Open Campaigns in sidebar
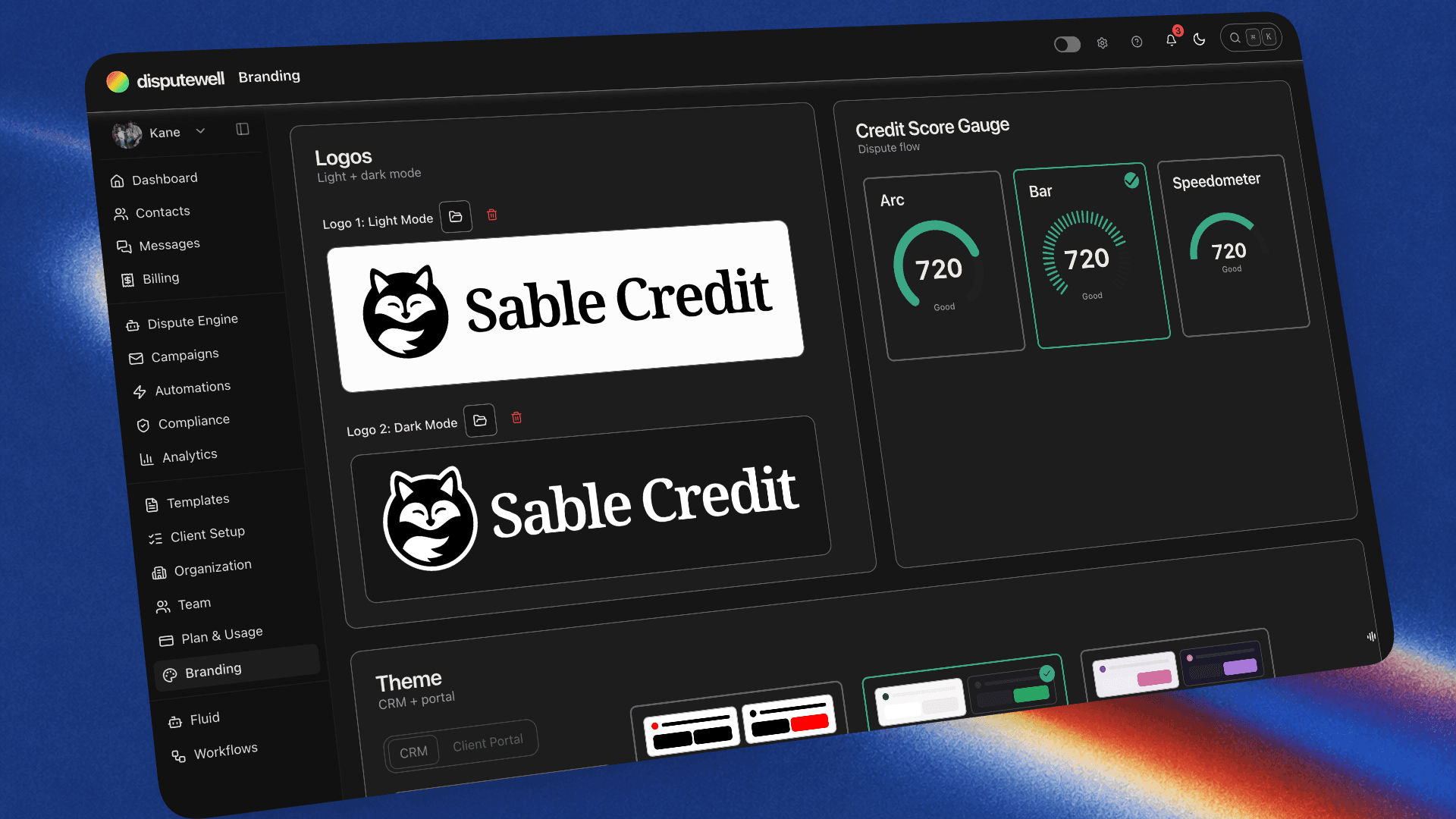The image size is (1456, 819). click(x=174, y=356)
